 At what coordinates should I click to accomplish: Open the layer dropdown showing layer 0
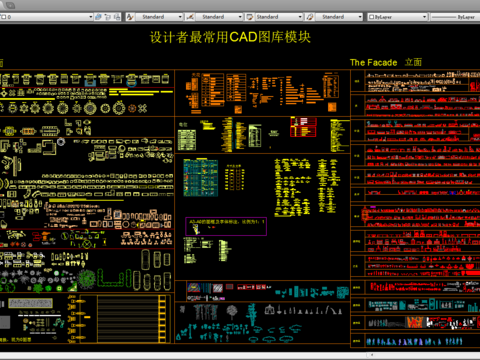[46, 17]
